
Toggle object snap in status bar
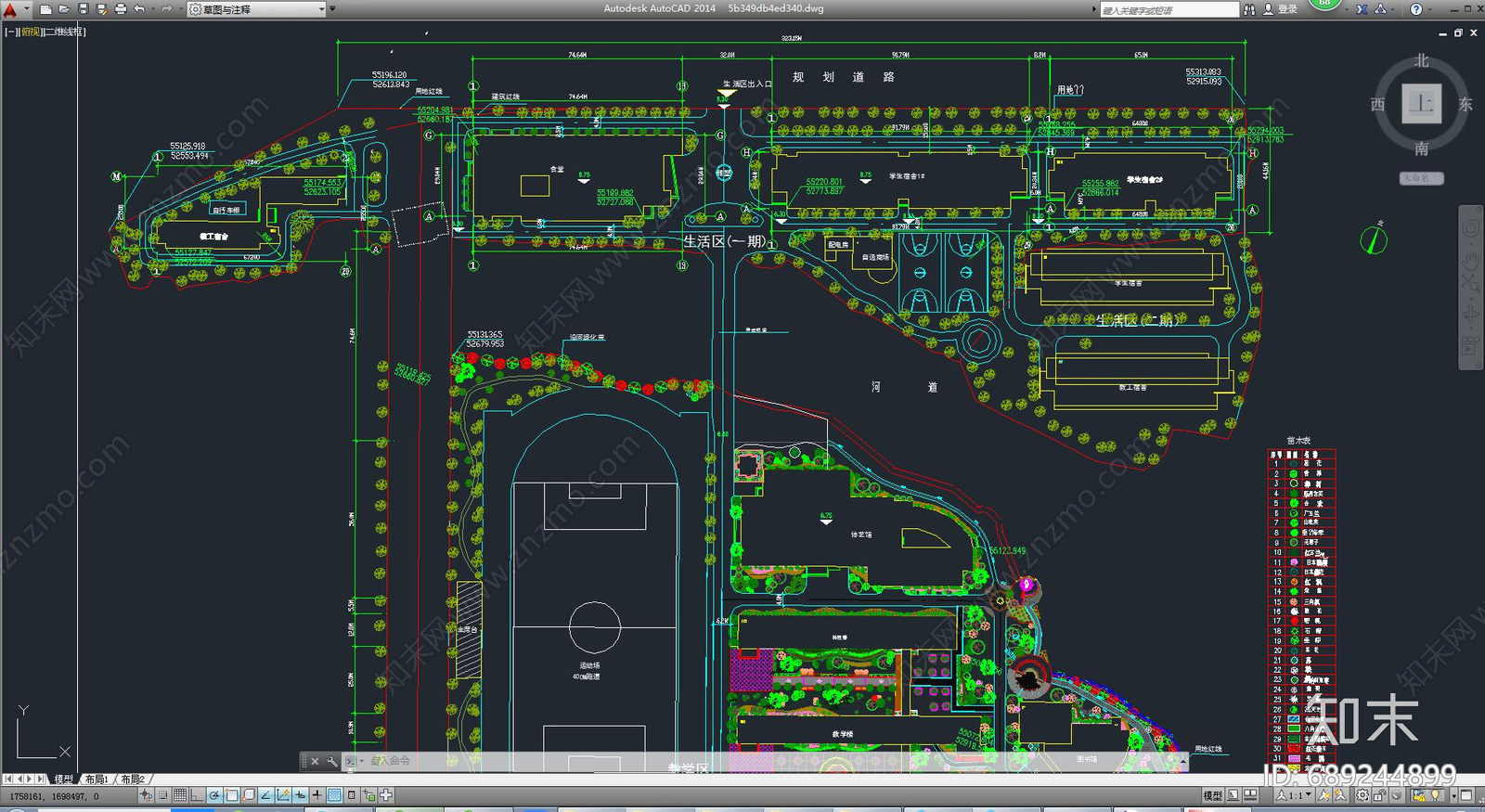[x=231, y=795]
